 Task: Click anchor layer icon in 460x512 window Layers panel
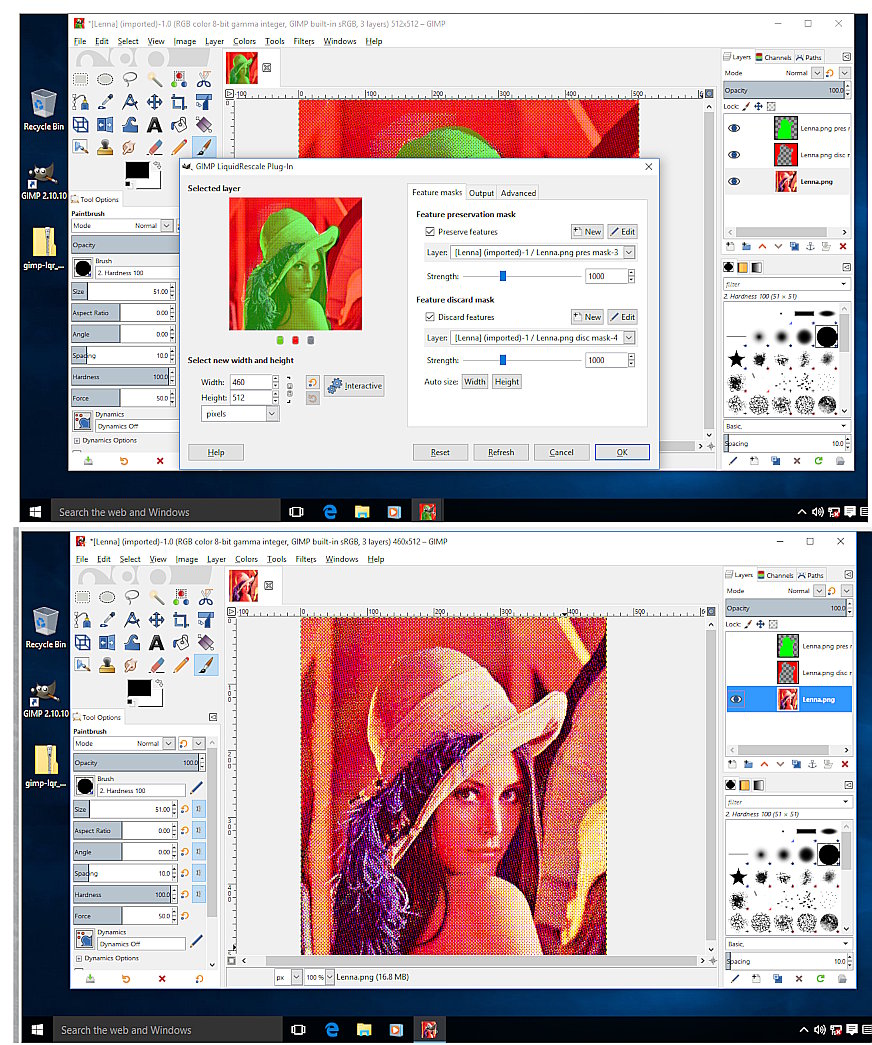pyautogui.click(x=812, y=764)
